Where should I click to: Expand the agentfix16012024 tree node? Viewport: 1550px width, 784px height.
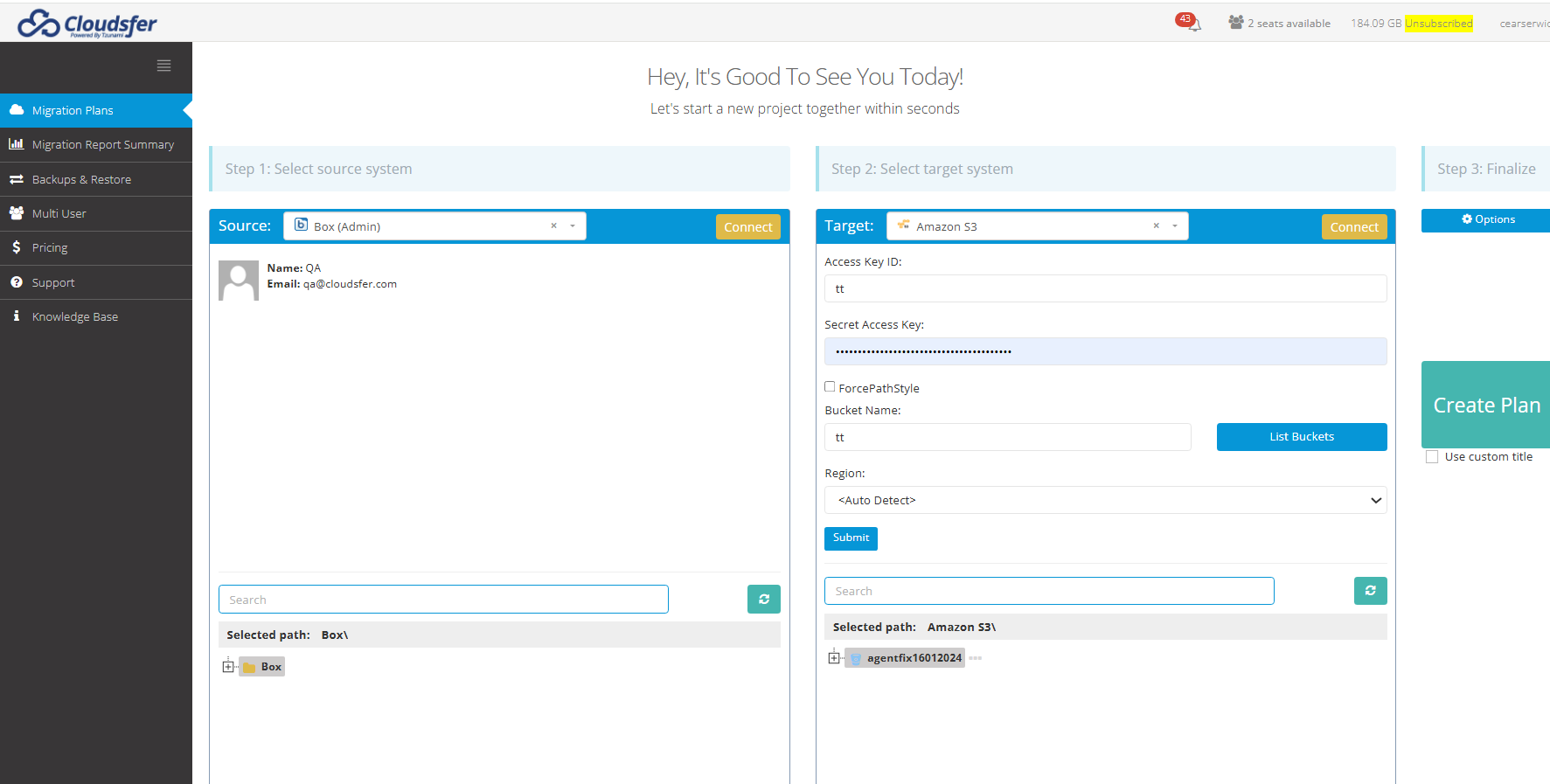[x=834, y=658]
